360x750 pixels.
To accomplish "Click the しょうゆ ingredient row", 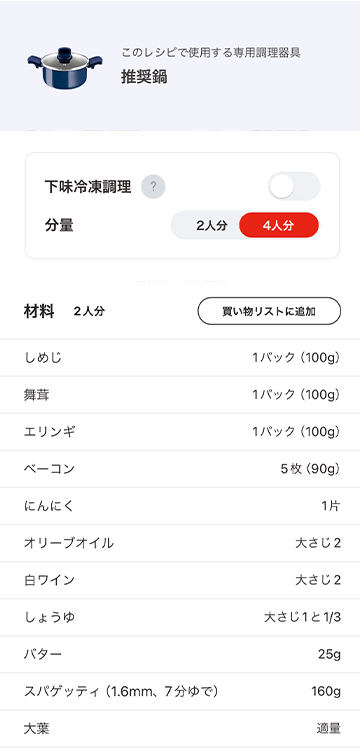I will pyautogui.click(x=180, y=618).
